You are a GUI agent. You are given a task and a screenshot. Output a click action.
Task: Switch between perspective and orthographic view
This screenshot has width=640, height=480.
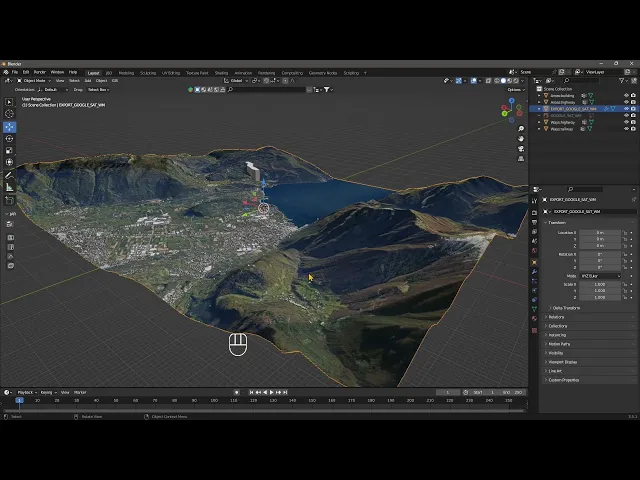(521, 159)
